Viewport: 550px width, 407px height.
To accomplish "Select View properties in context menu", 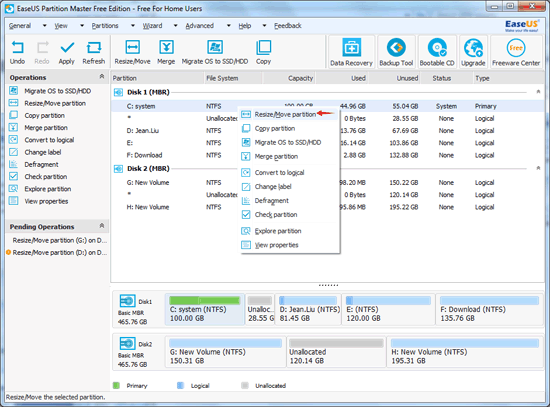I will point(289,245).
